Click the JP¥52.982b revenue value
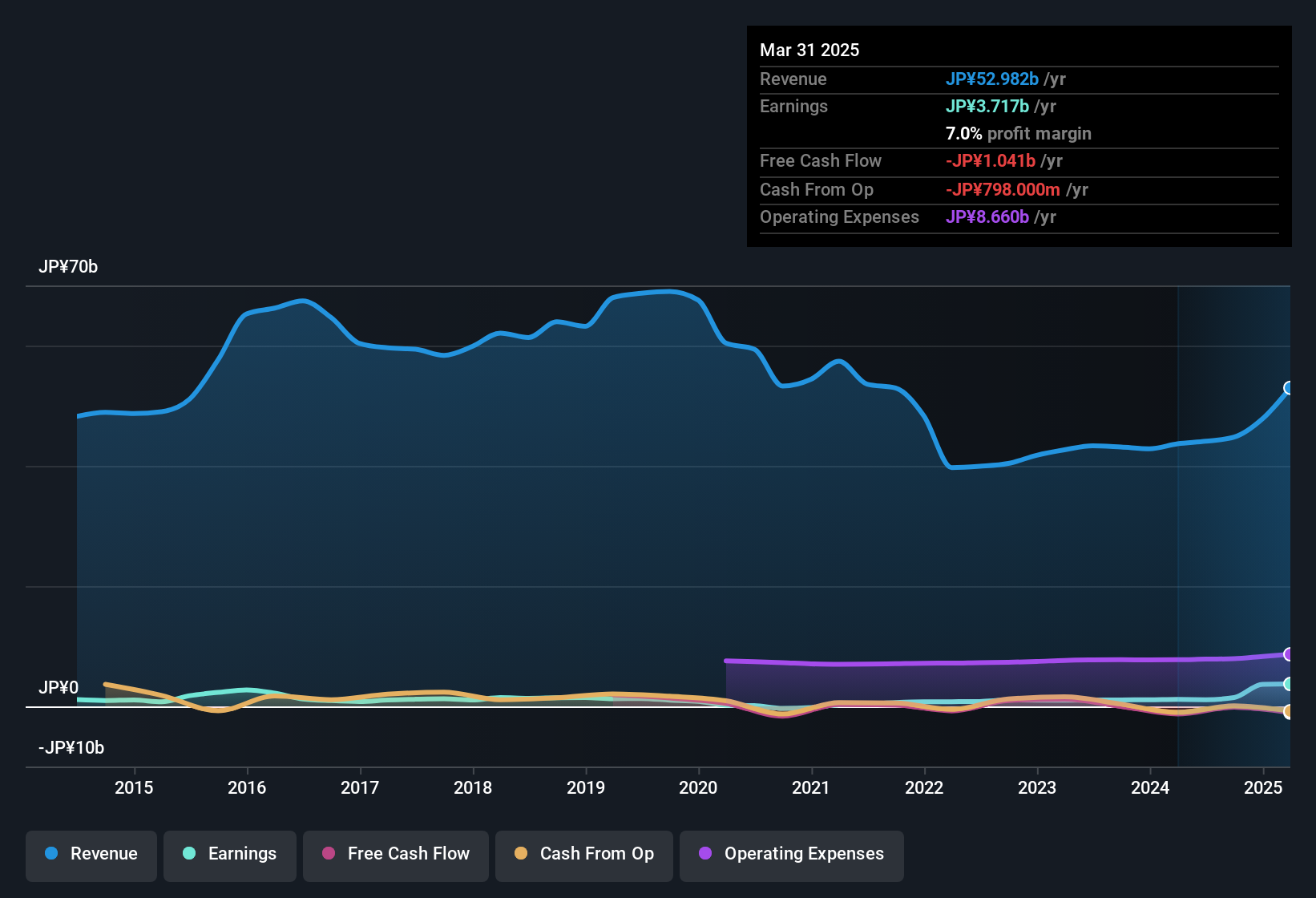Viewport: 1316px width, 898px height. coord(992,79)
